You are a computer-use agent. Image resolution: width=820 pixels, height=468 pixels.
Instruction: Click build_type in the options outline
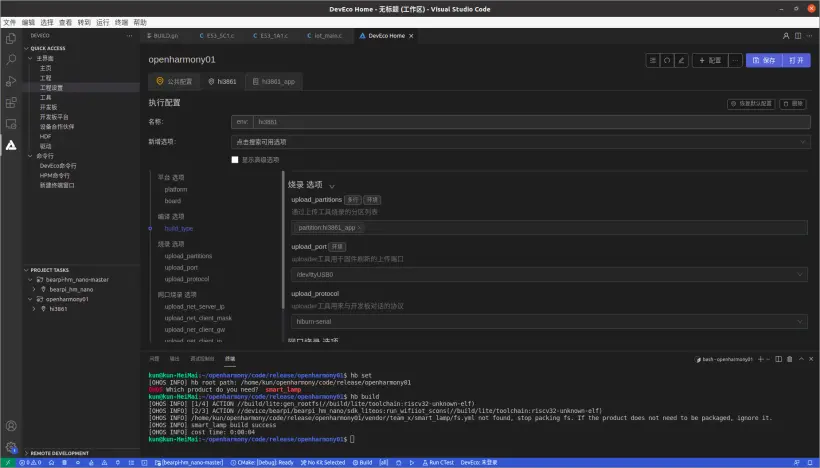(179, 229)
